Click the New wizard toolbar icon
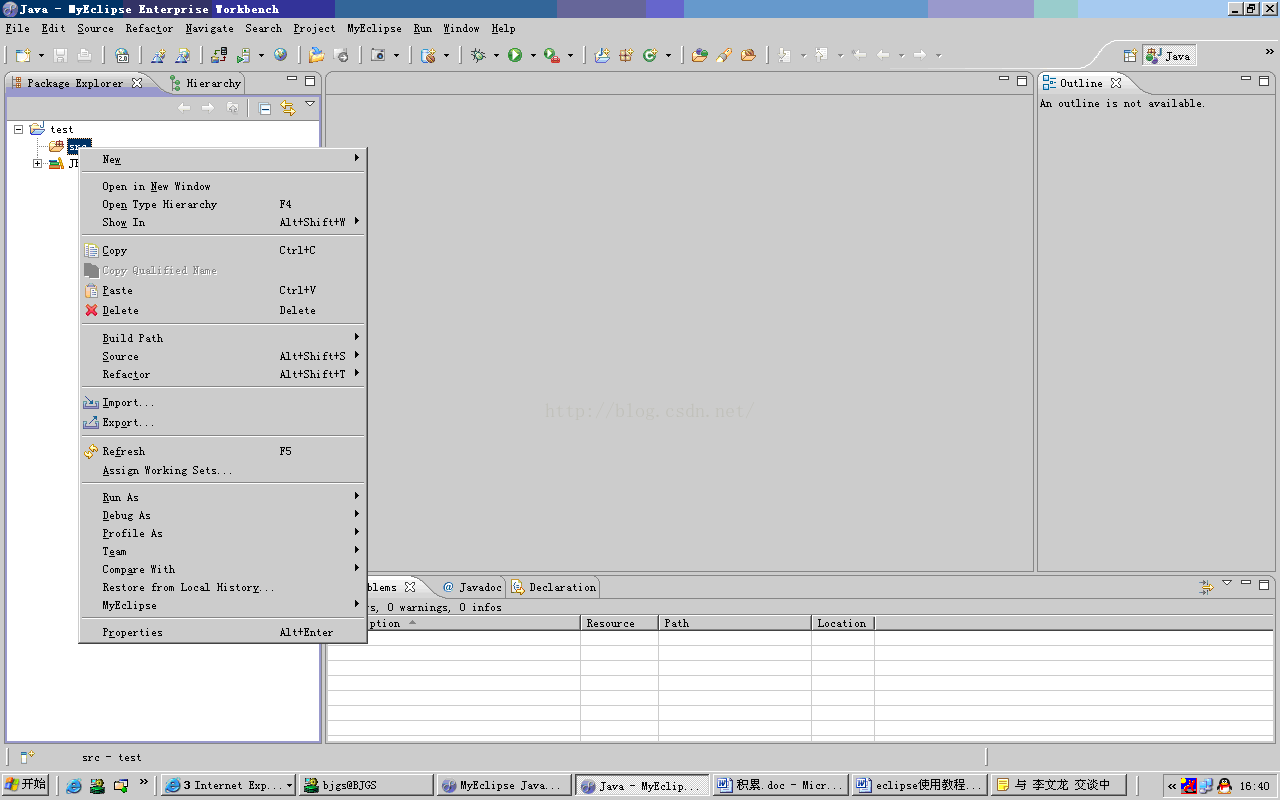1280x800 pixels. click(23, 55)
